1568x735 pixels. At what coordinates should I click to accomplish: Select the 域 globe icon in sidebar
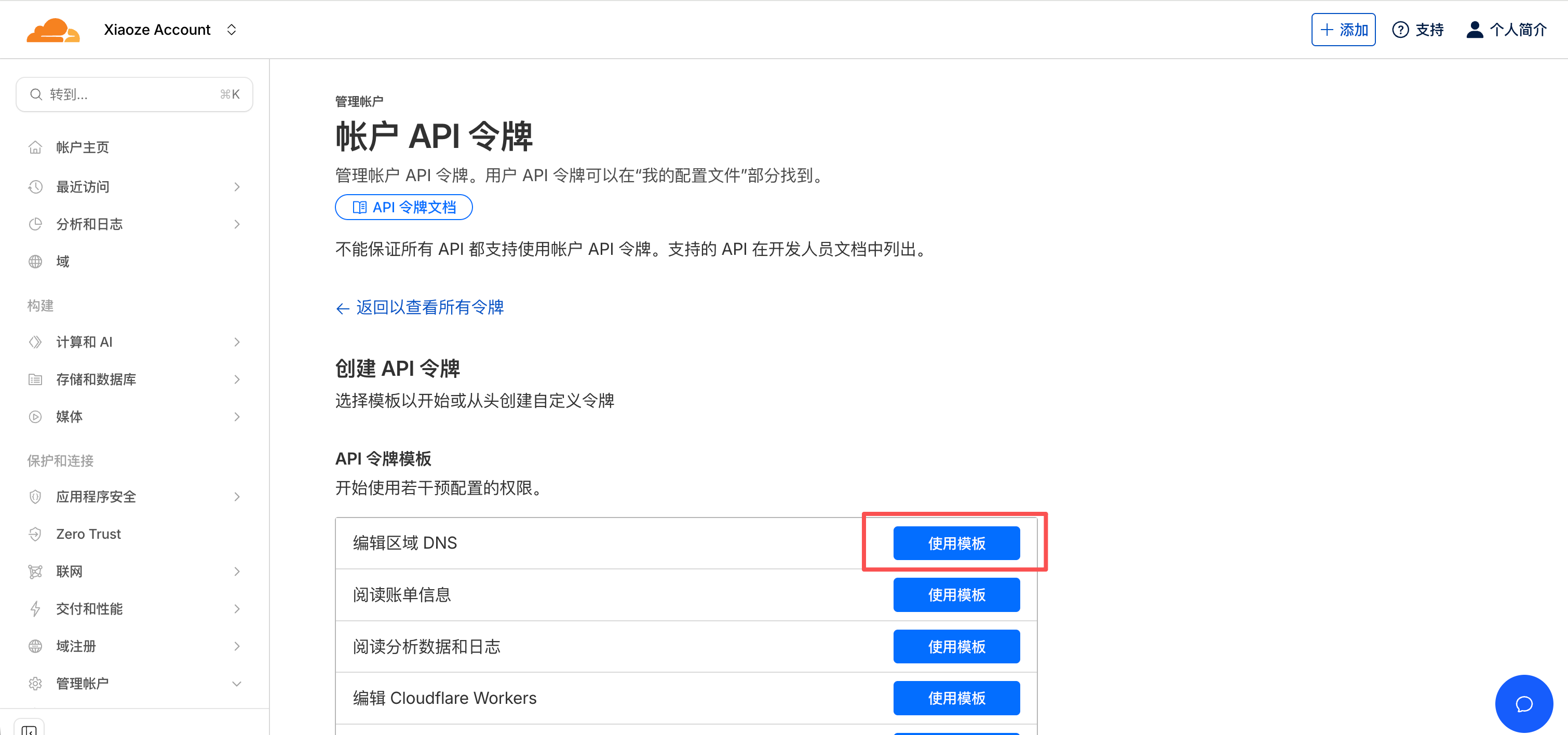35,261
